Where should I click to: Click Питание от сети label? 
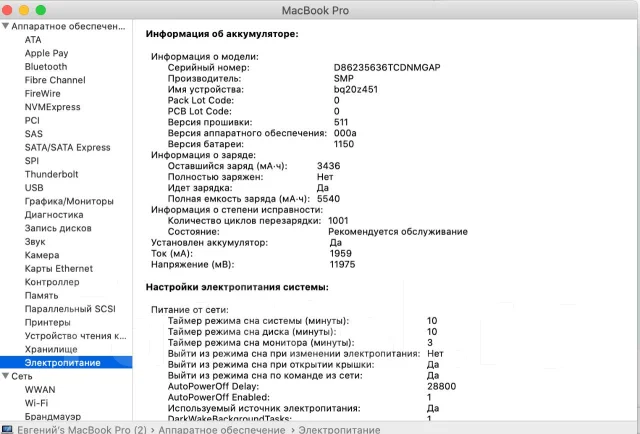pos(190,310)
